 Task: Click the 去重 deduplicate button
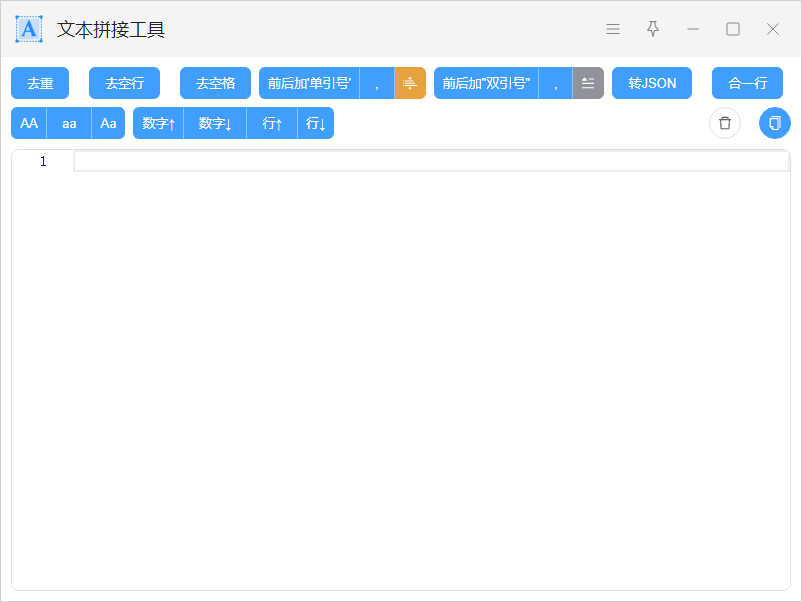40,83
